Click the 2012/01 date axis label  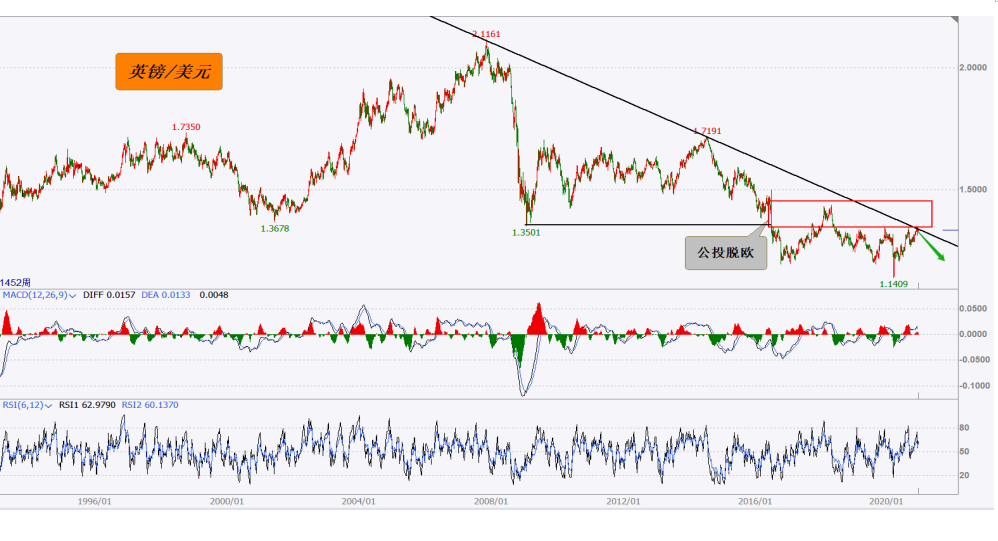(623, 502)
